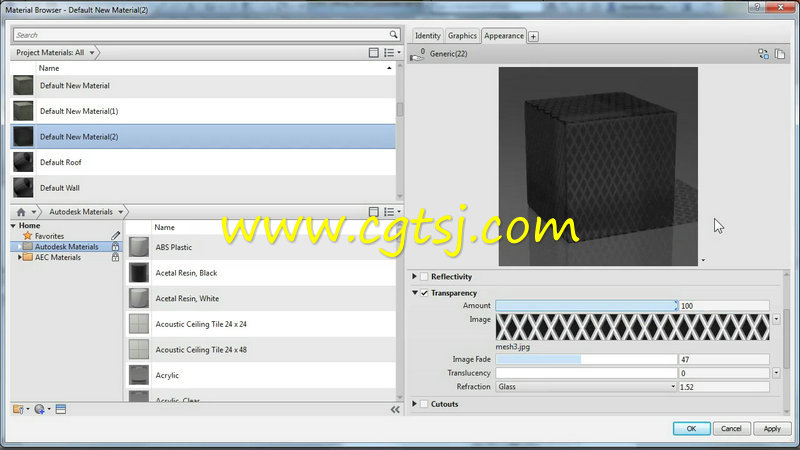Select Acoustic Ceiling Tile 24 x 24
Screen dimensions: 800x450
tap(261, 324)
